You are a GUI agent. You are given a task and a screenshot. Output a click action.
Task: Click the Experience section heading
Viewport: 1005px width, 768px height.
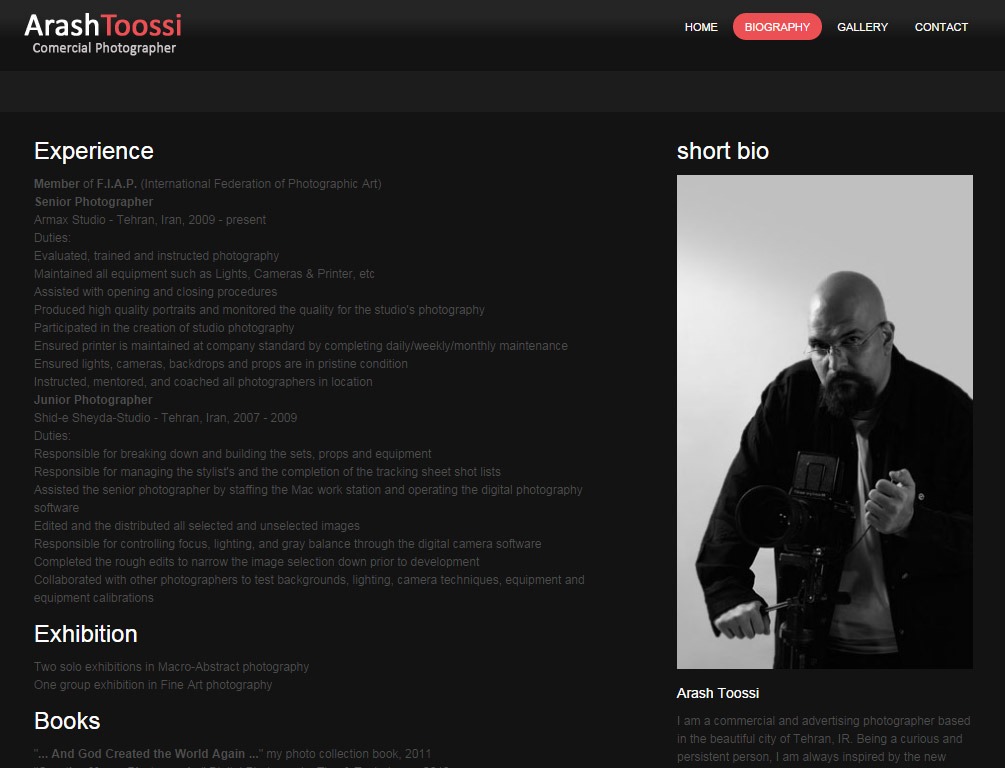tap(94, 151)
